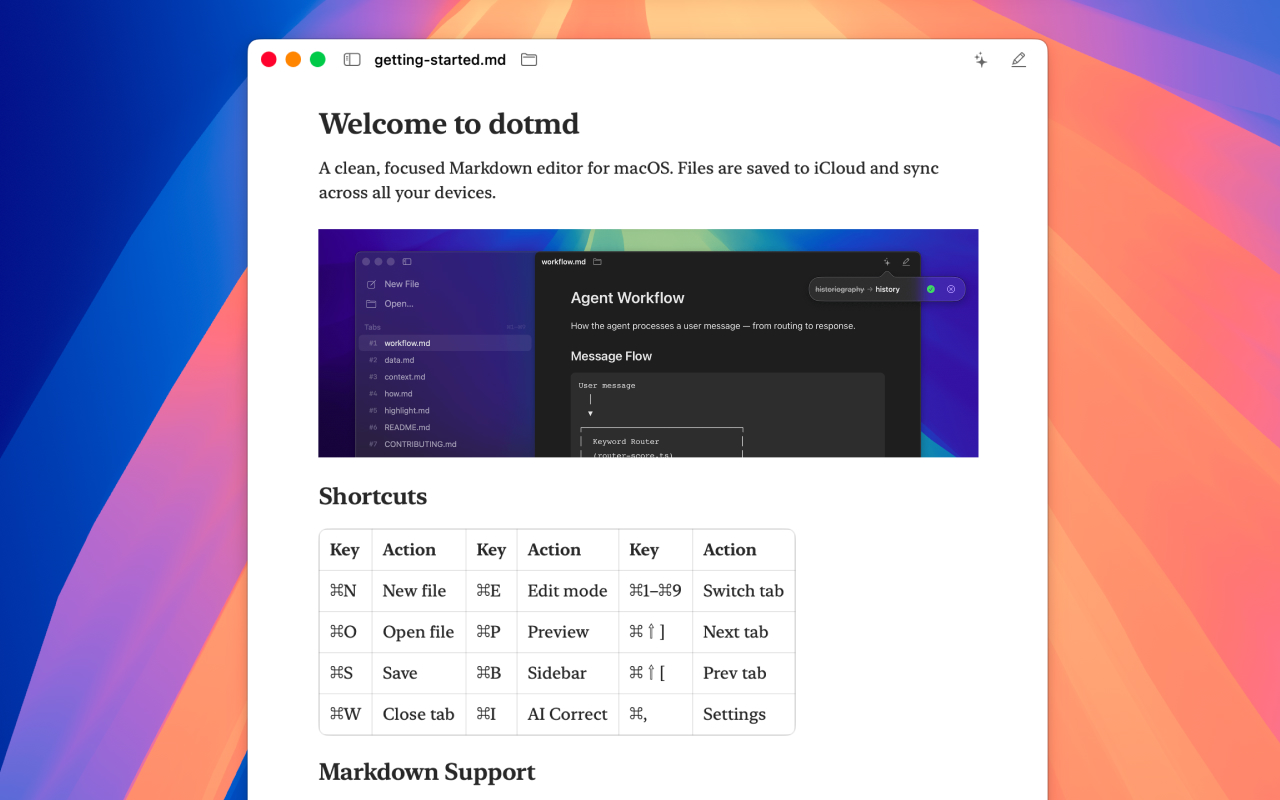The height and width of the screenshot is (800, 1280).
Task: Click the embedded app screenshot image
Action: coord(648,343)
